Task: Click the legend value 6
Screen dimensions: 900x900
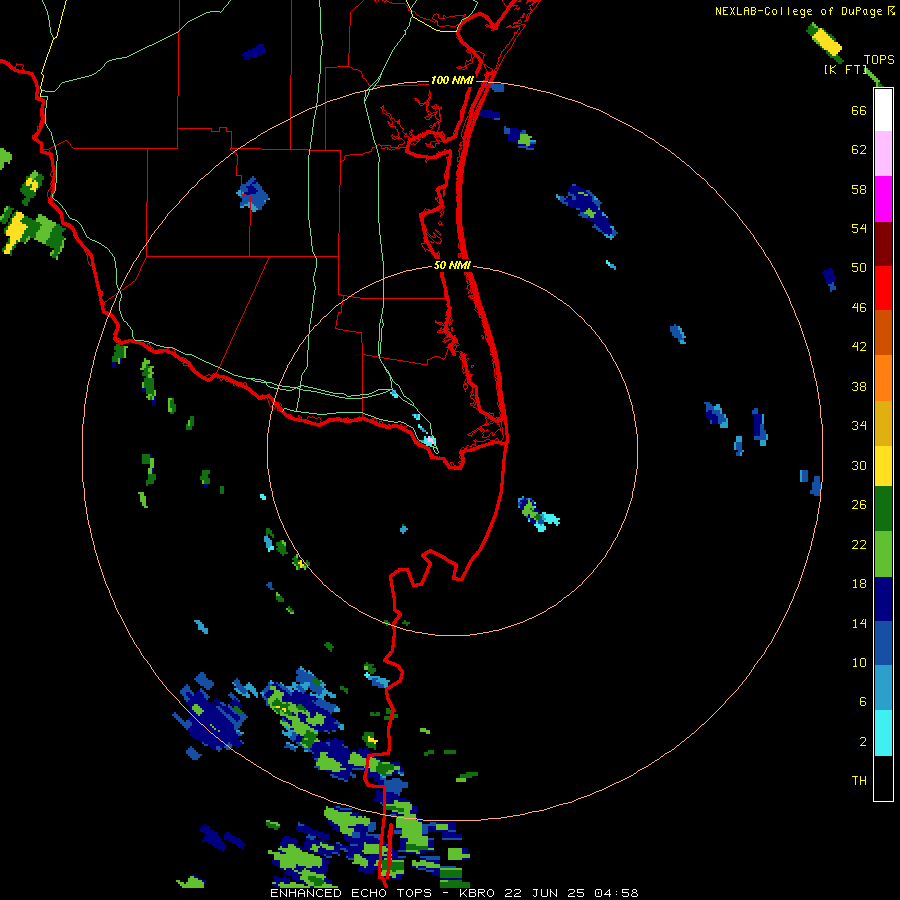Action: (863, 702)
